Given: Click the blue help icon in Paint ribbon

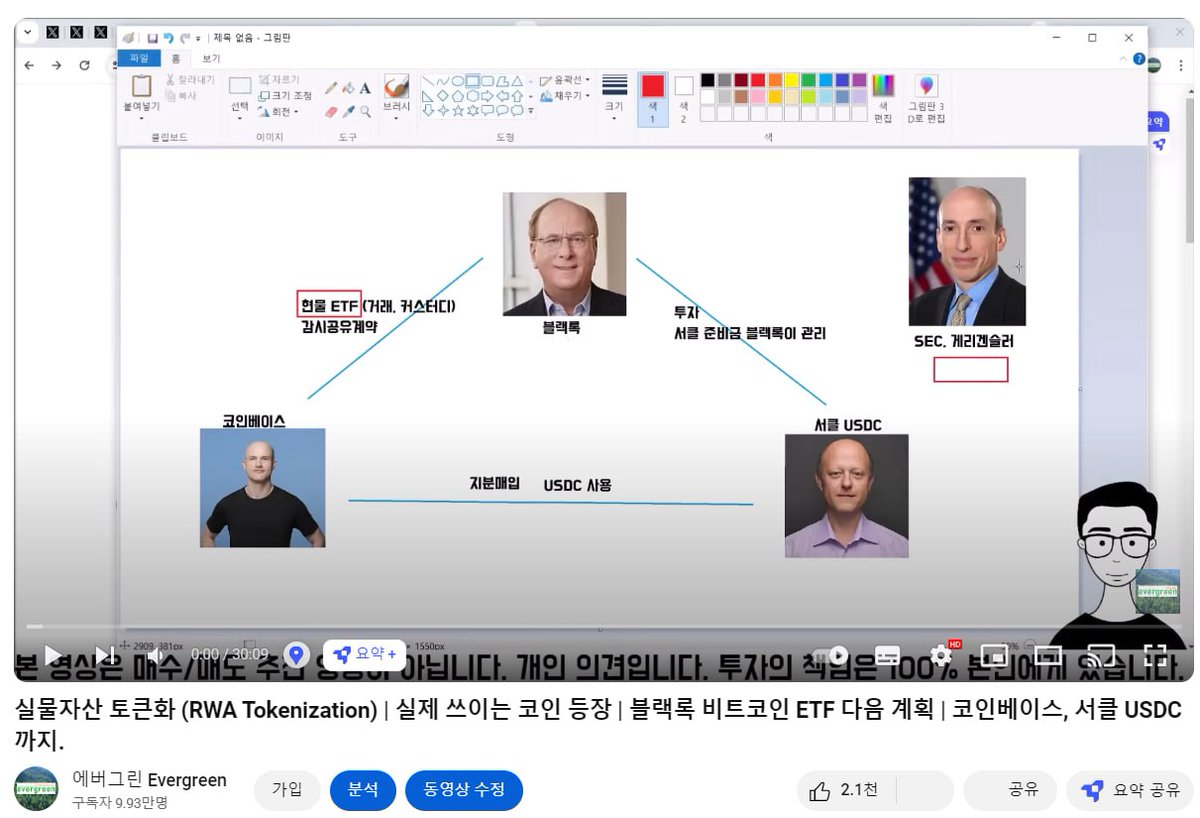Looking at the screenshot, I should [1139, 59].
